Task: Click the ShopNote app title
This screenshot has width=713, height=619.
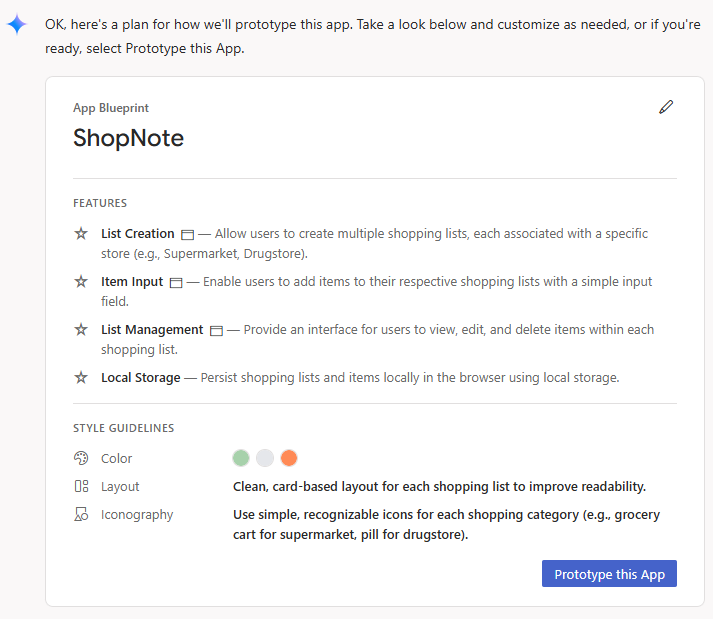Action: [128, 138]
